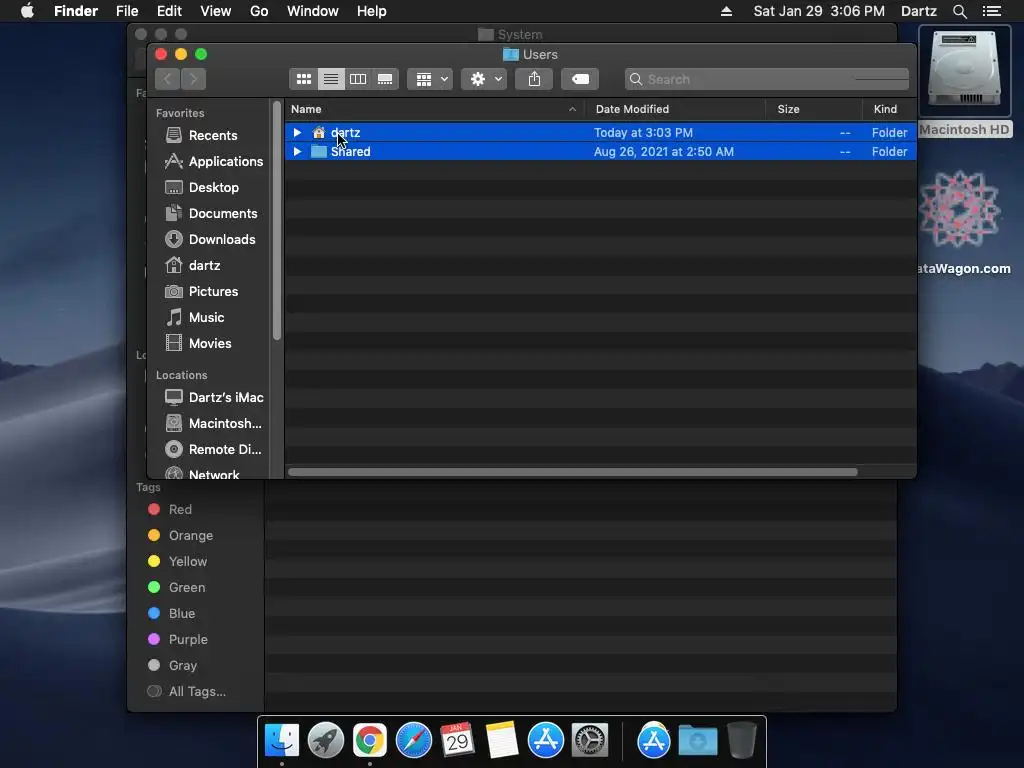Screen dimensions: 1024x768
Task: Open the Go menu
Action: [259, 11]
